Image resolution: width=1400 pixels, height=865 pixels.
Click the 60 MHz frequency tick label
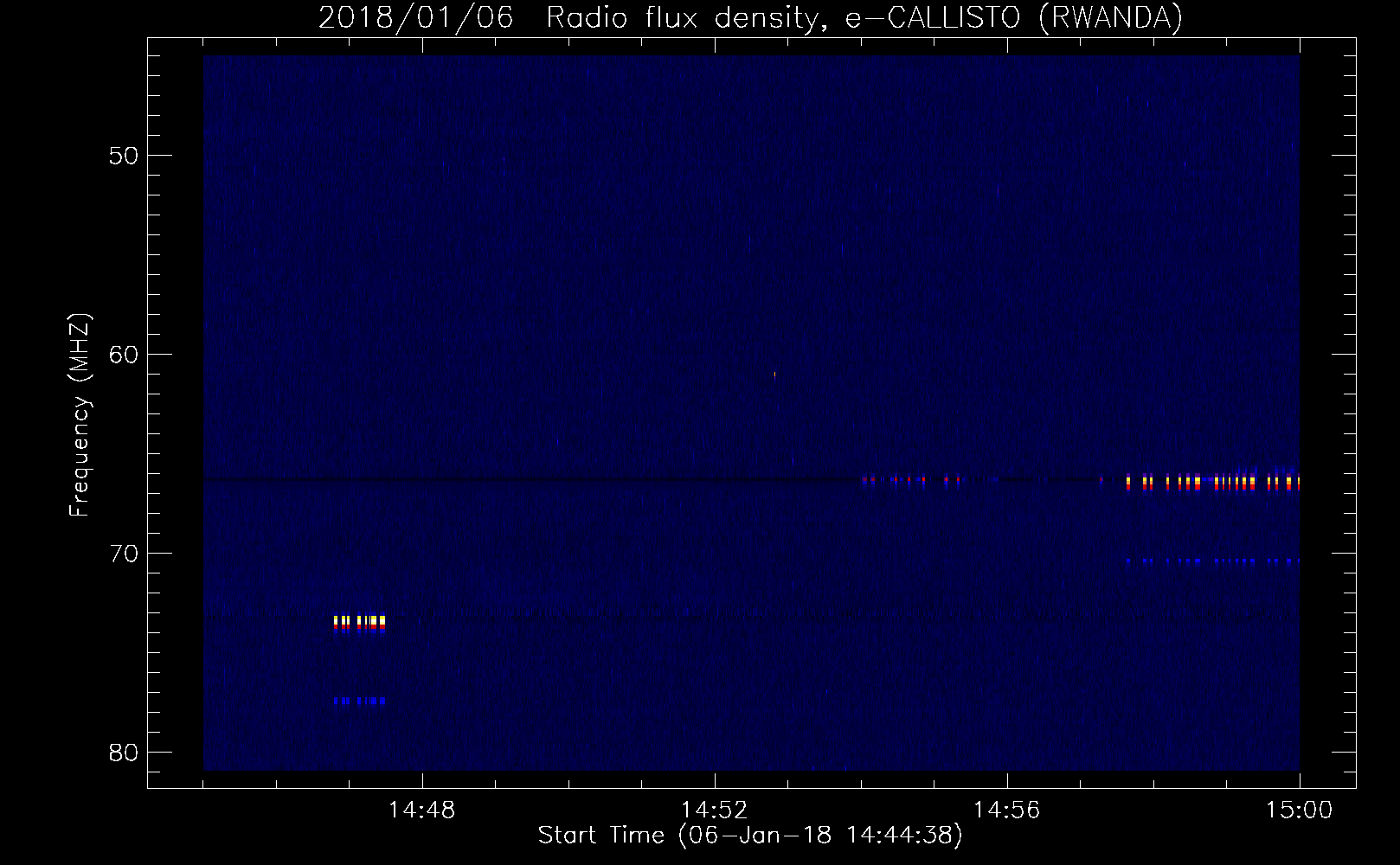pyautogui.click(x=125, y=354)
